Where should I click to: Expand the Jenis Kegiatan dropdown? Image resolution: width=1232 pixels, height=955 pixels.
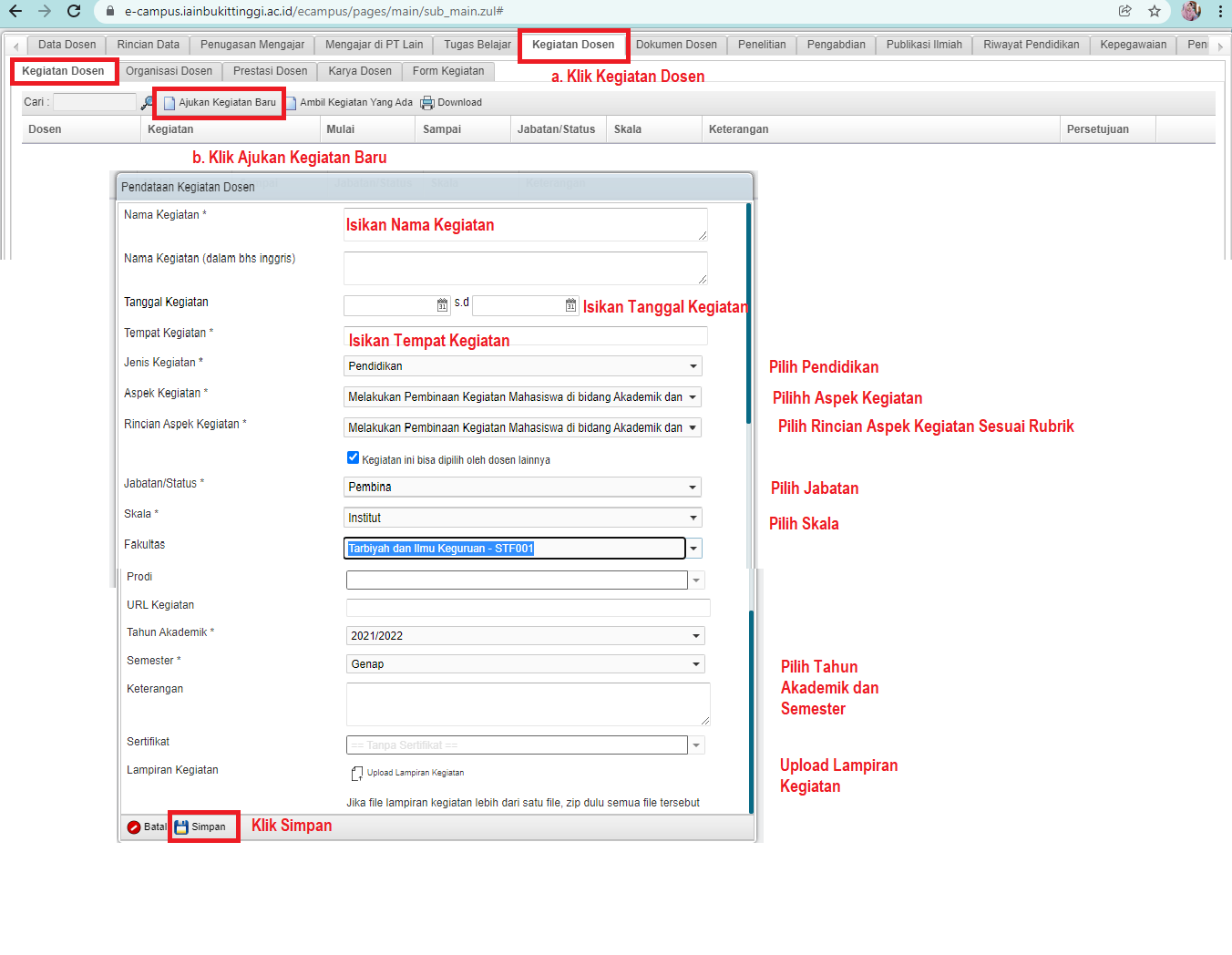[693, 366]
